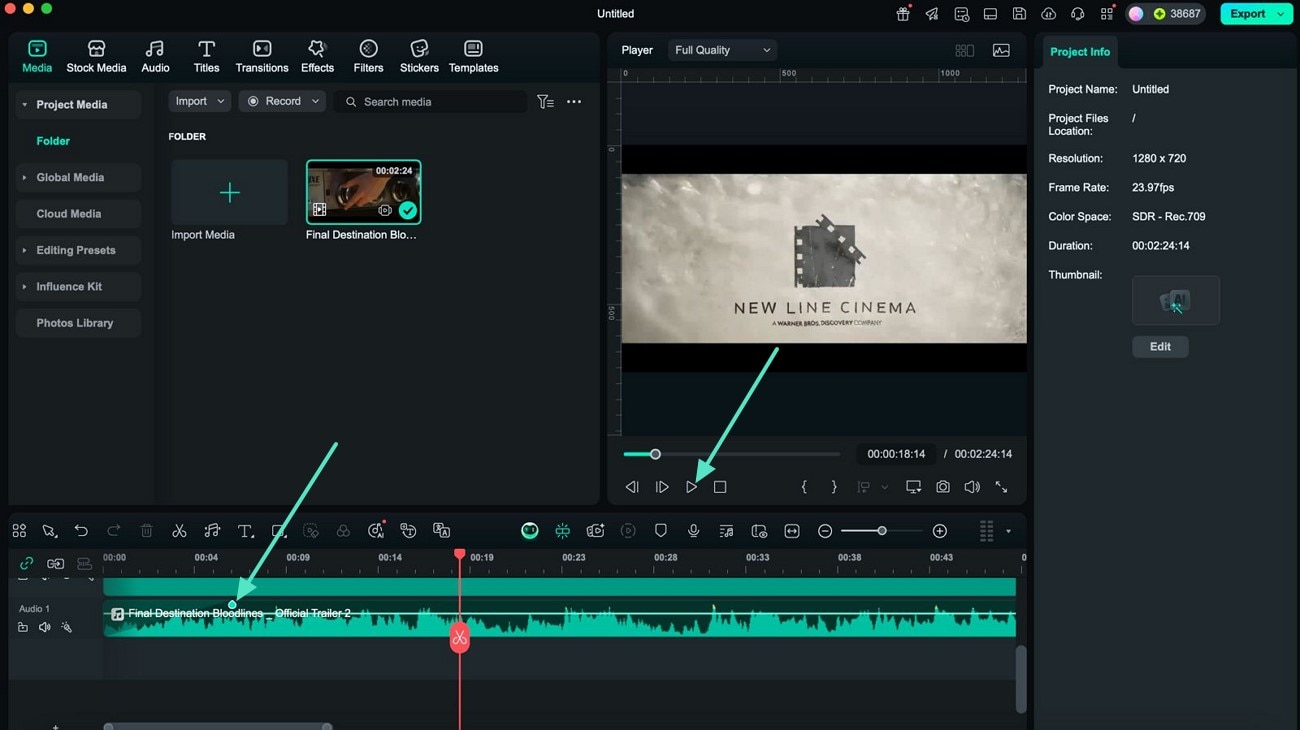Zoom out the timeline with minus button
Viewport: 1300px width, 730px height.
click(x=825, y=531)
